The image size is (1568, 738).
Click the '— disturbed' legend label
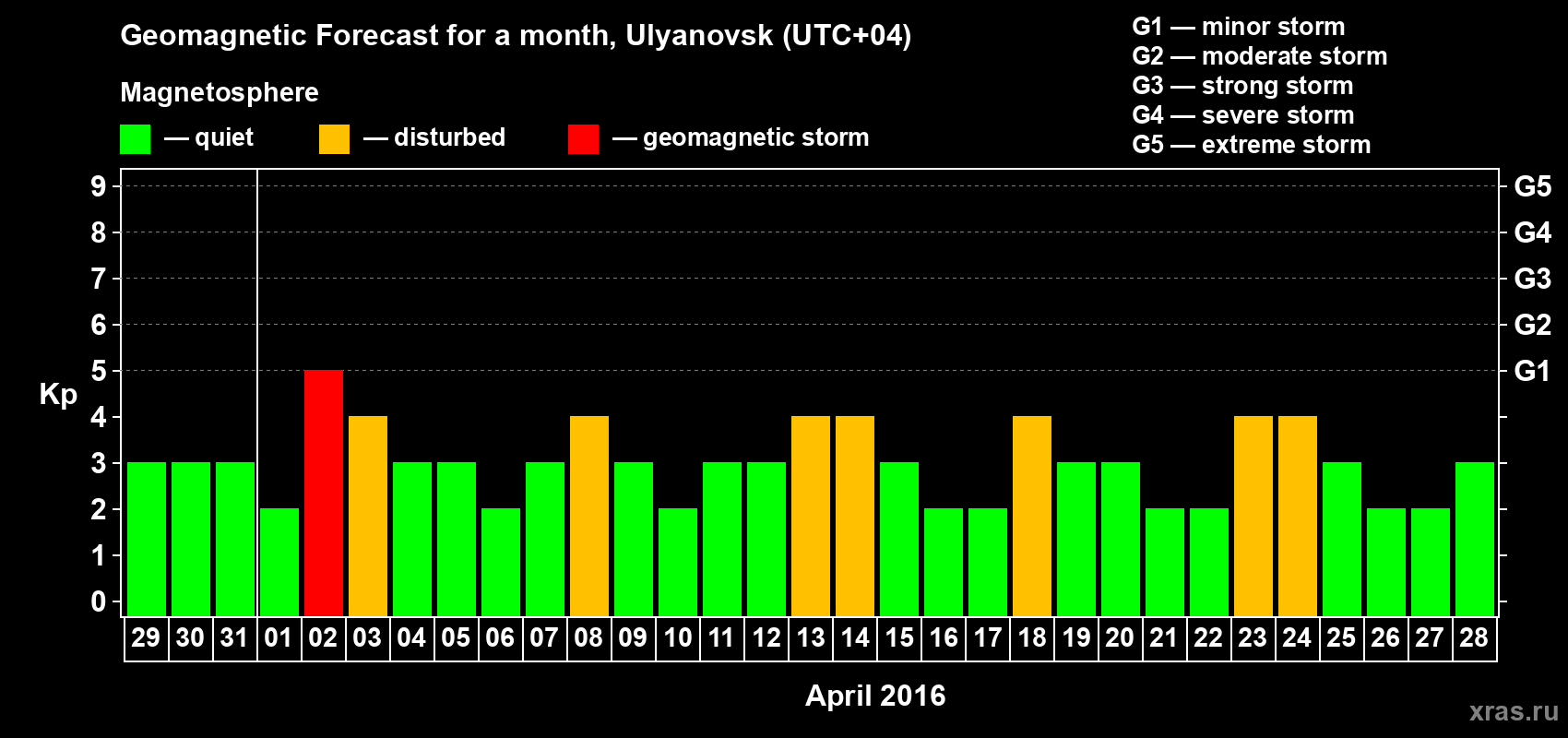(434, 137)
